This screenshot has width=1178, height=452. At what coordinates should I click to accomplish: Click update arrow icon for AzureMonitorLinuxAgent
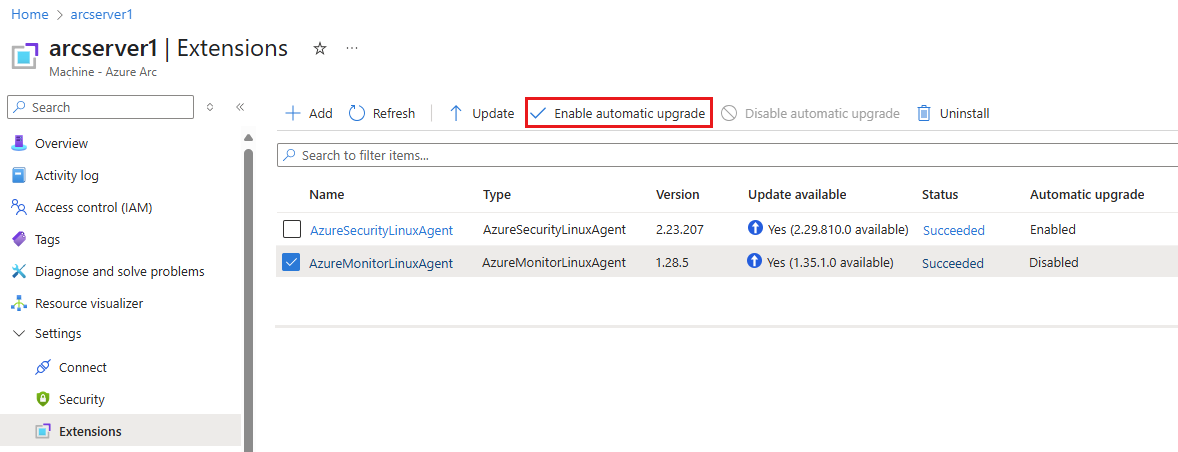pos(756,261)
